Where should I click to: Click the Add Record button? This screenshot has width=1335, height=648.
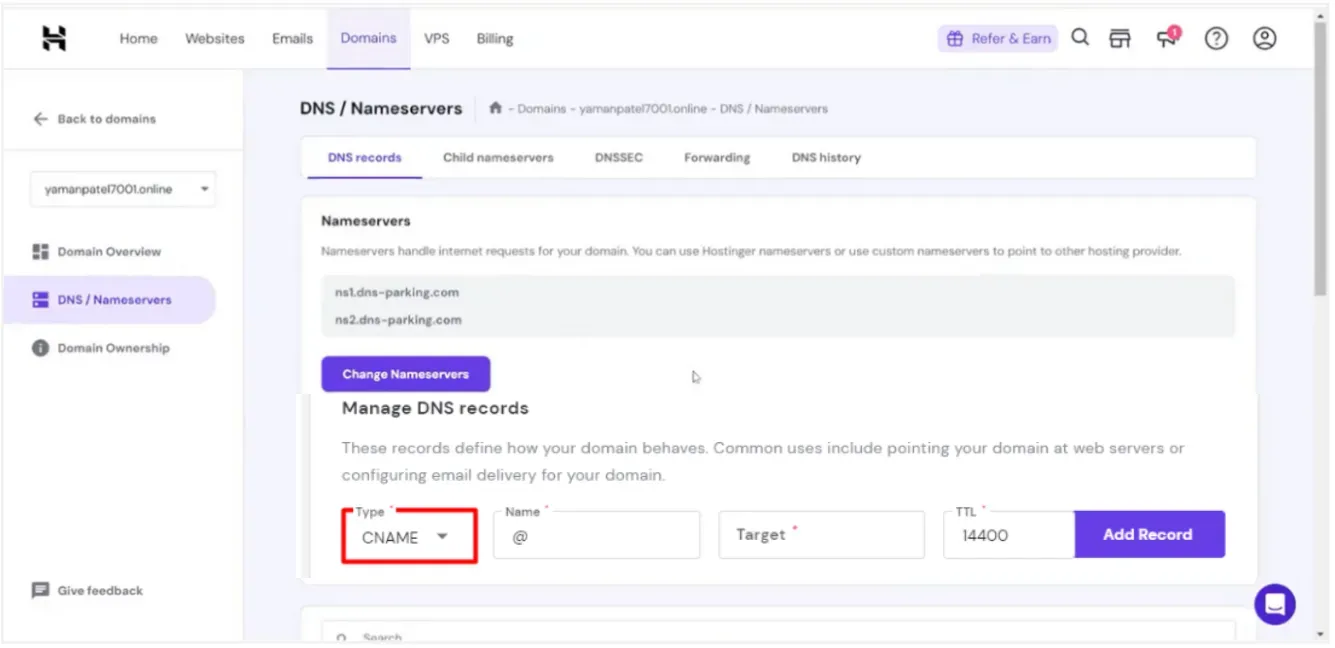click(x=1149, y=535)
